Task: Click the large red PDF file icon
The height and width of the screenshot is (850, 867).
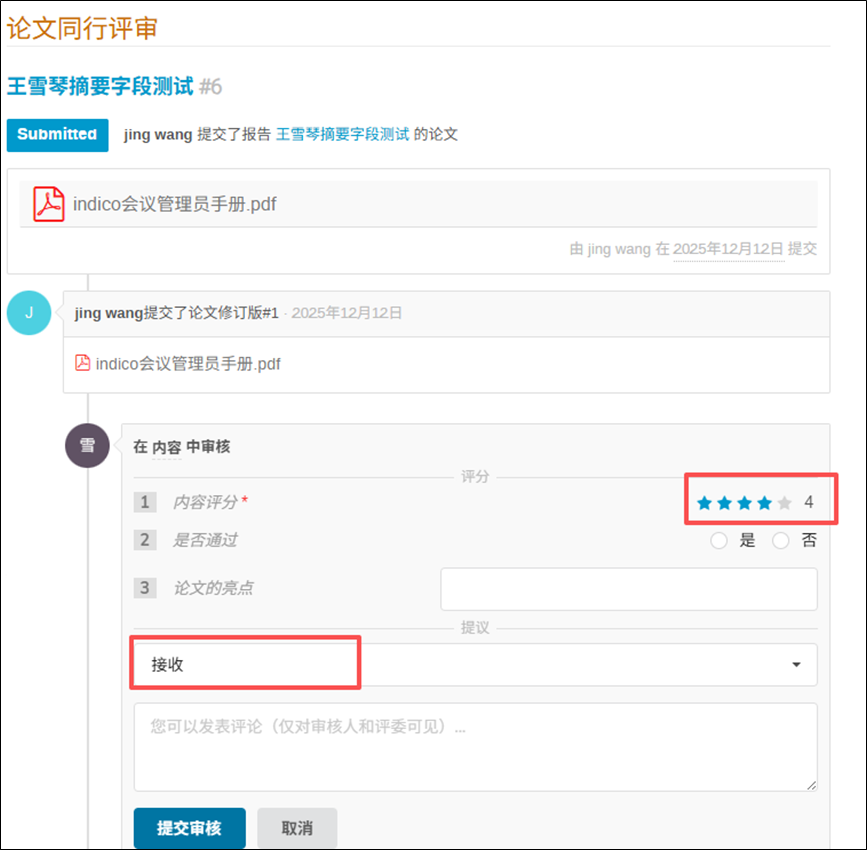Action: click(48, 204)
